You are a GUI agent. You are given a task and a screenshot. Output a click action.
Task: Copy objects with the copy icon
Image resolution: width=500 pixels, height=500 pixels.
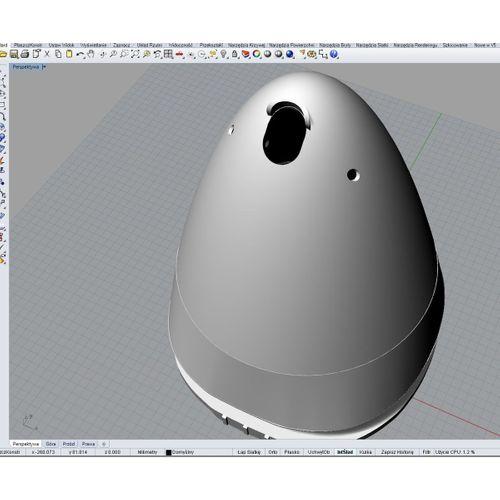[x=58, y=54]
